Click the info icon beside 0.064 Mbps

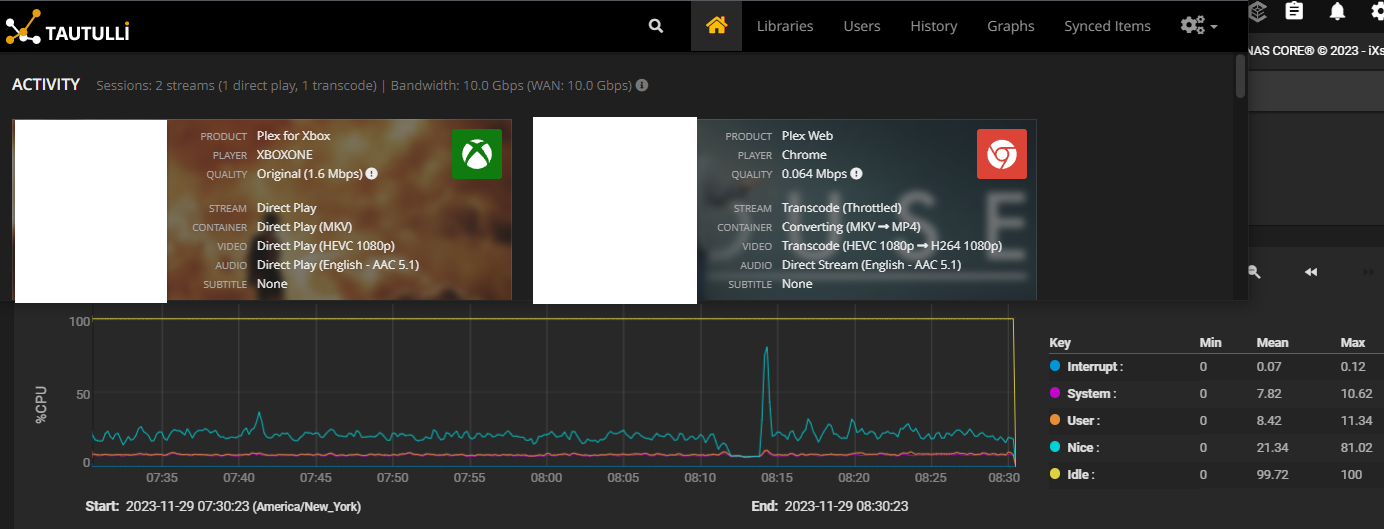point(858,174)
